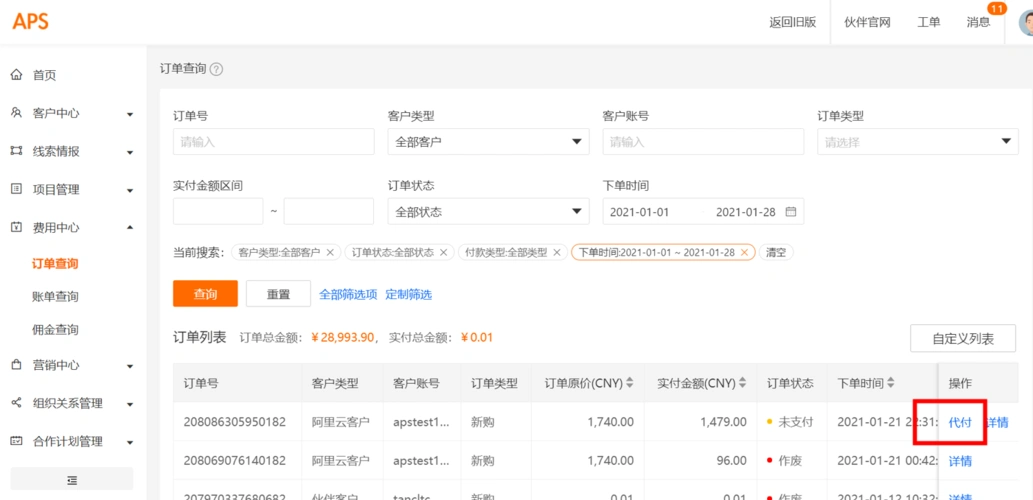Open the 订单类型 dropdown

917,142
